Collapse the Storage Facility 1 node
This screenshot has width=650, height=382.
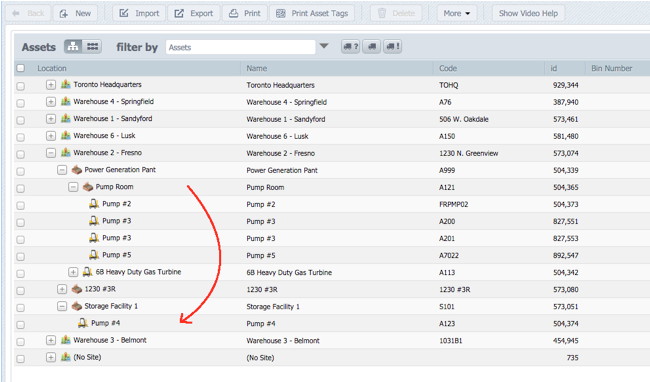pyautogui.click(x=62, y=306)
